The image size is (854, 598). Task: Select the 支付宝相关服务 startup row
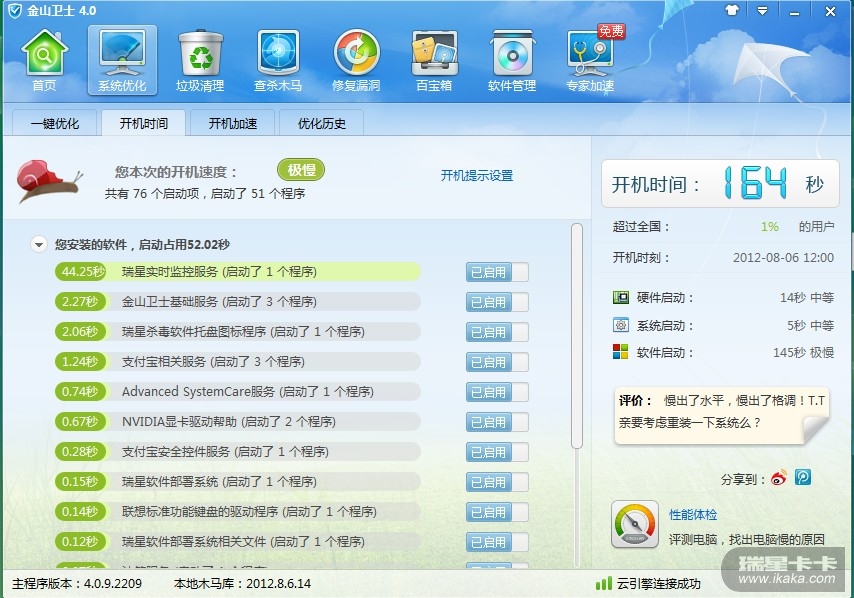[238, 361]
